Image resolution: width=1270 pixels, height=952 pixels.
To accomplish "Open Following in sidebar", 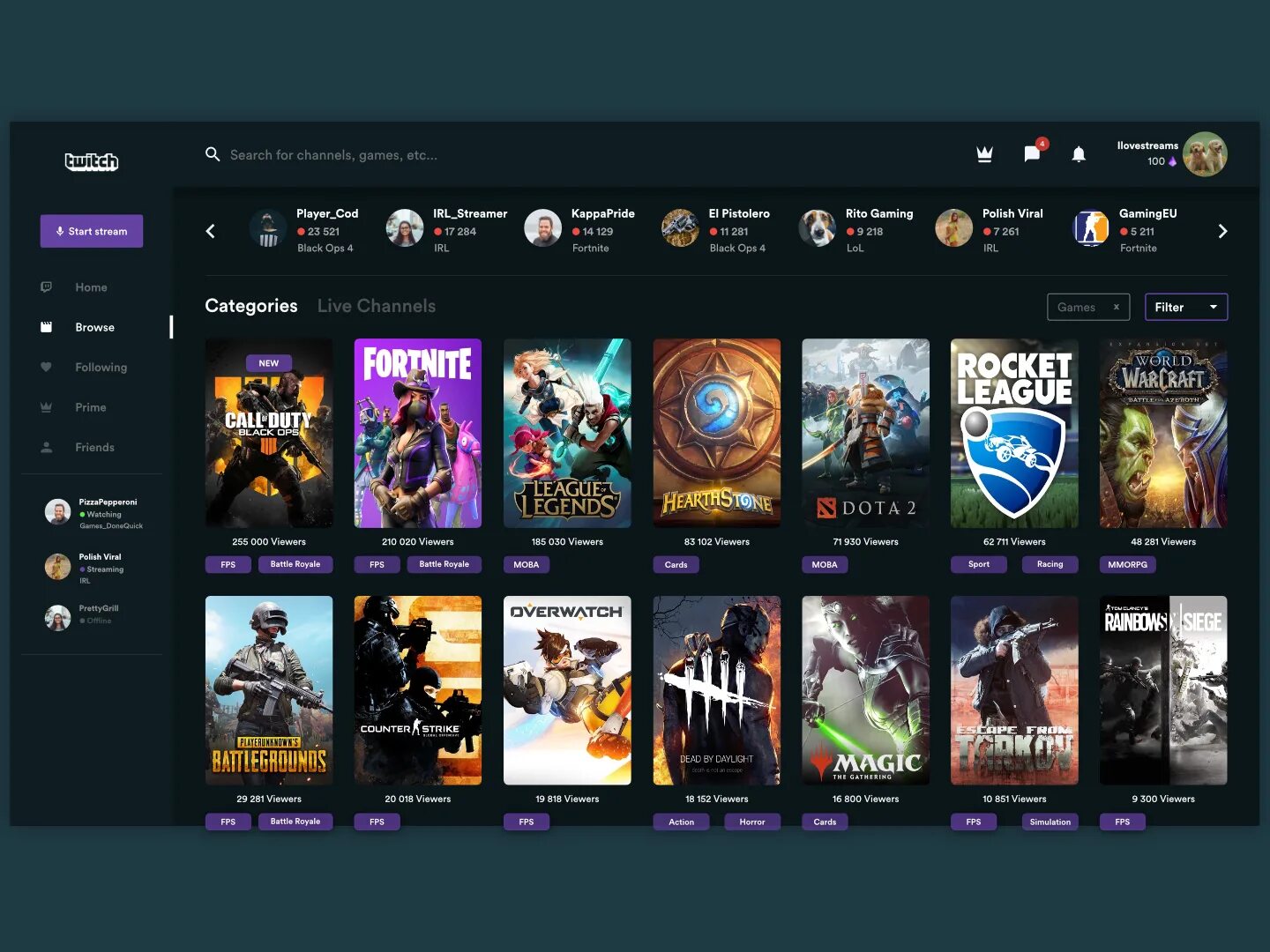I will [x=101, y=368].
